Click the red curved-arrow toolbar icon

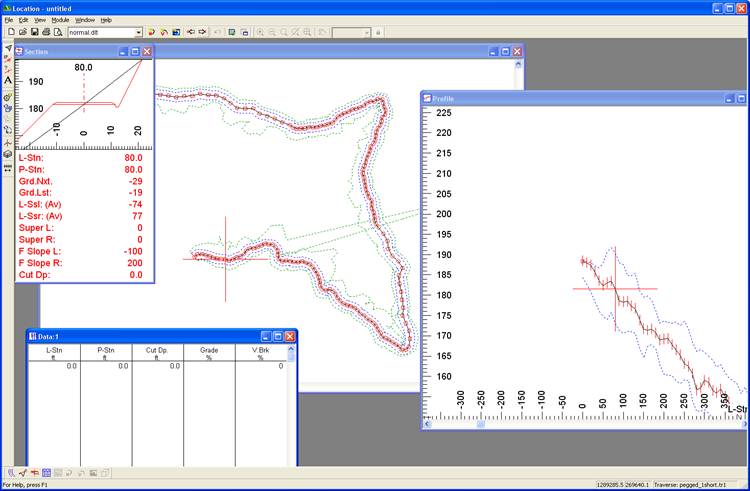pos(164,32)
